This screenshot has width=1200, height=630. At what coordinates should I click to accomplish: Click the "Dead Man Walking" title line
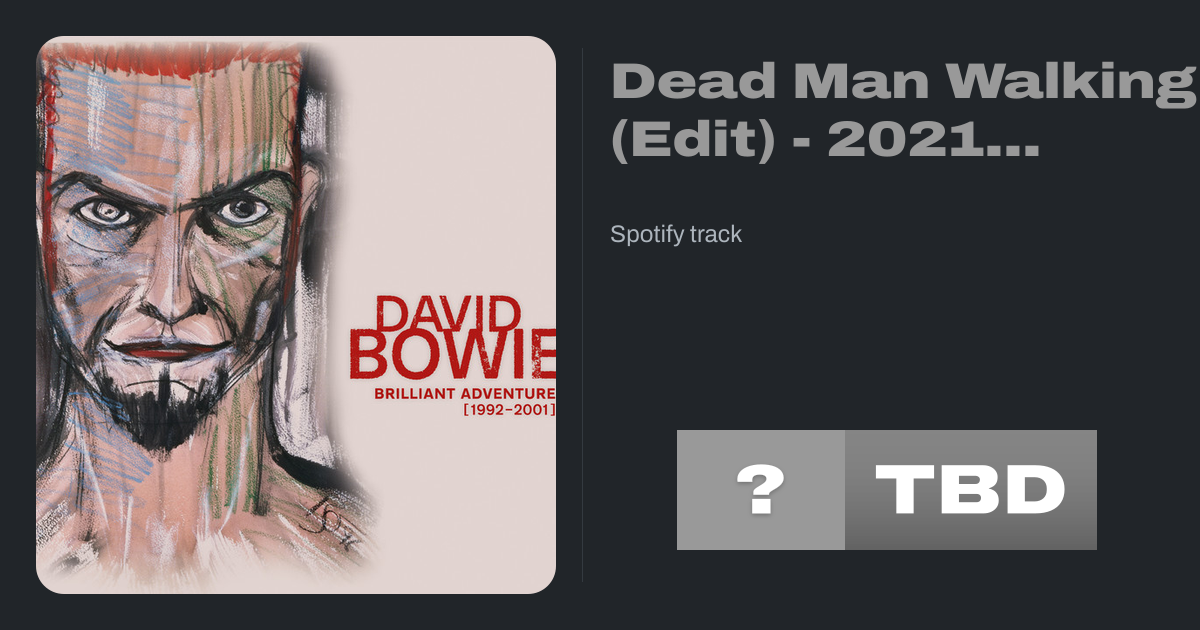point(903,81)
